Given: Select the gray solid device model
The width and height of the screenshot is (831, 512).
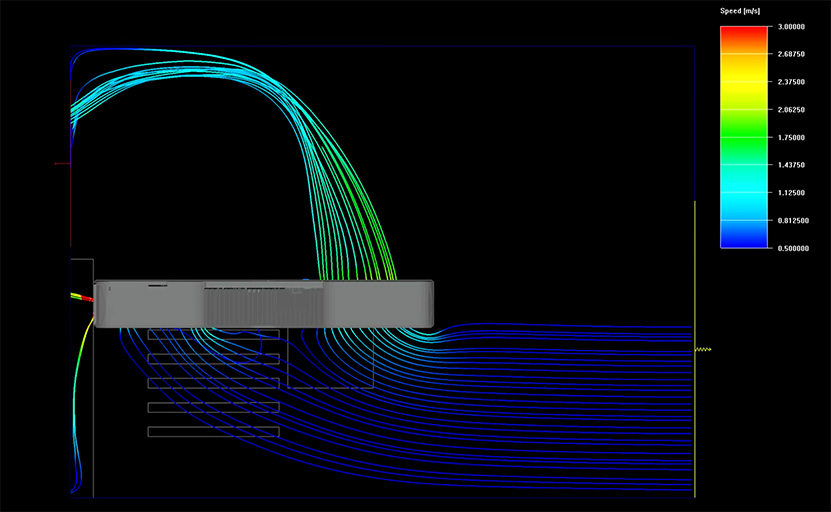Looking at the screenshot, I should [x=264, y=304].
